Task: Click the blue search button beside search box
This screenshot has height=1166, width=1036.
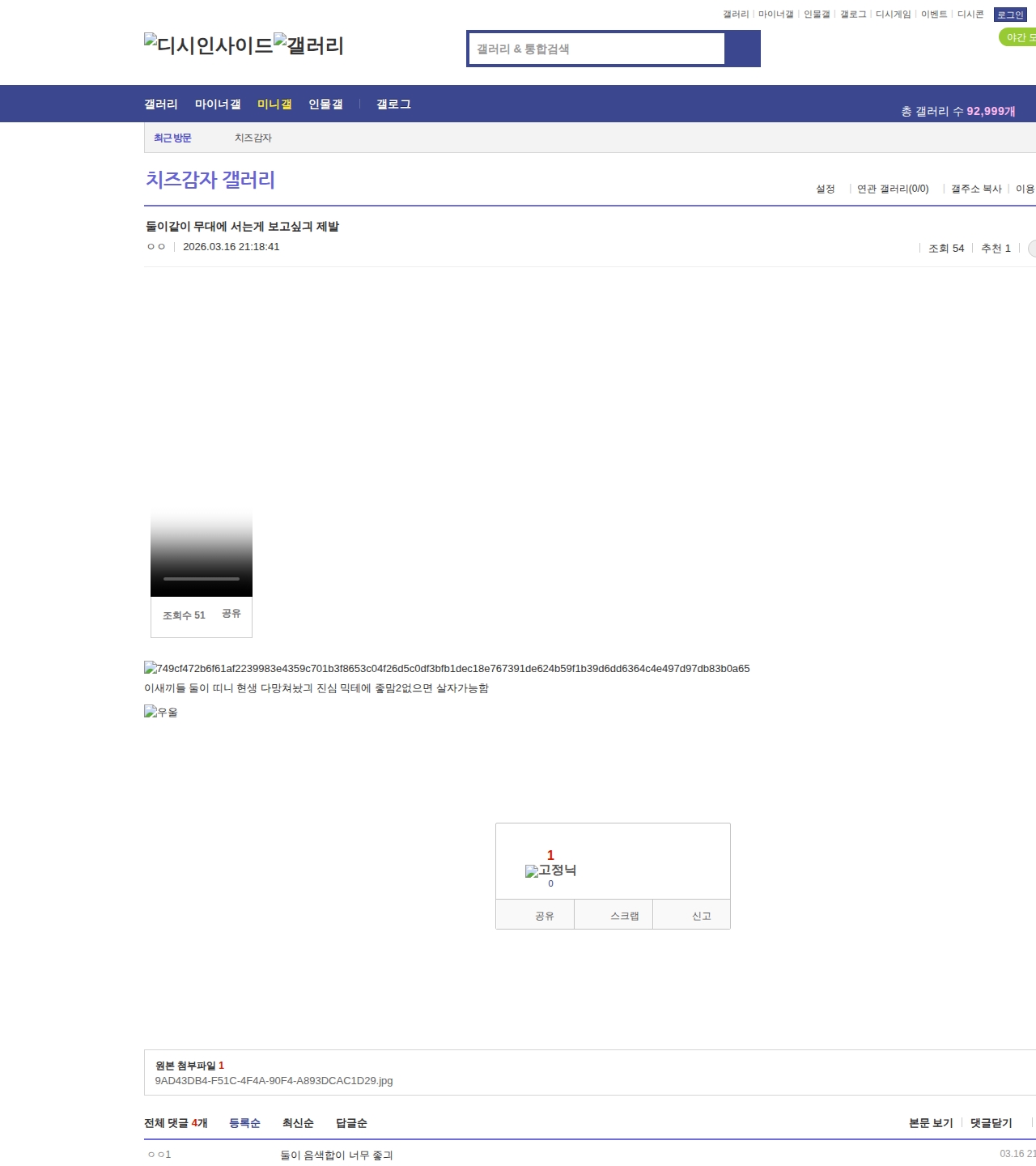Action: 742,49
